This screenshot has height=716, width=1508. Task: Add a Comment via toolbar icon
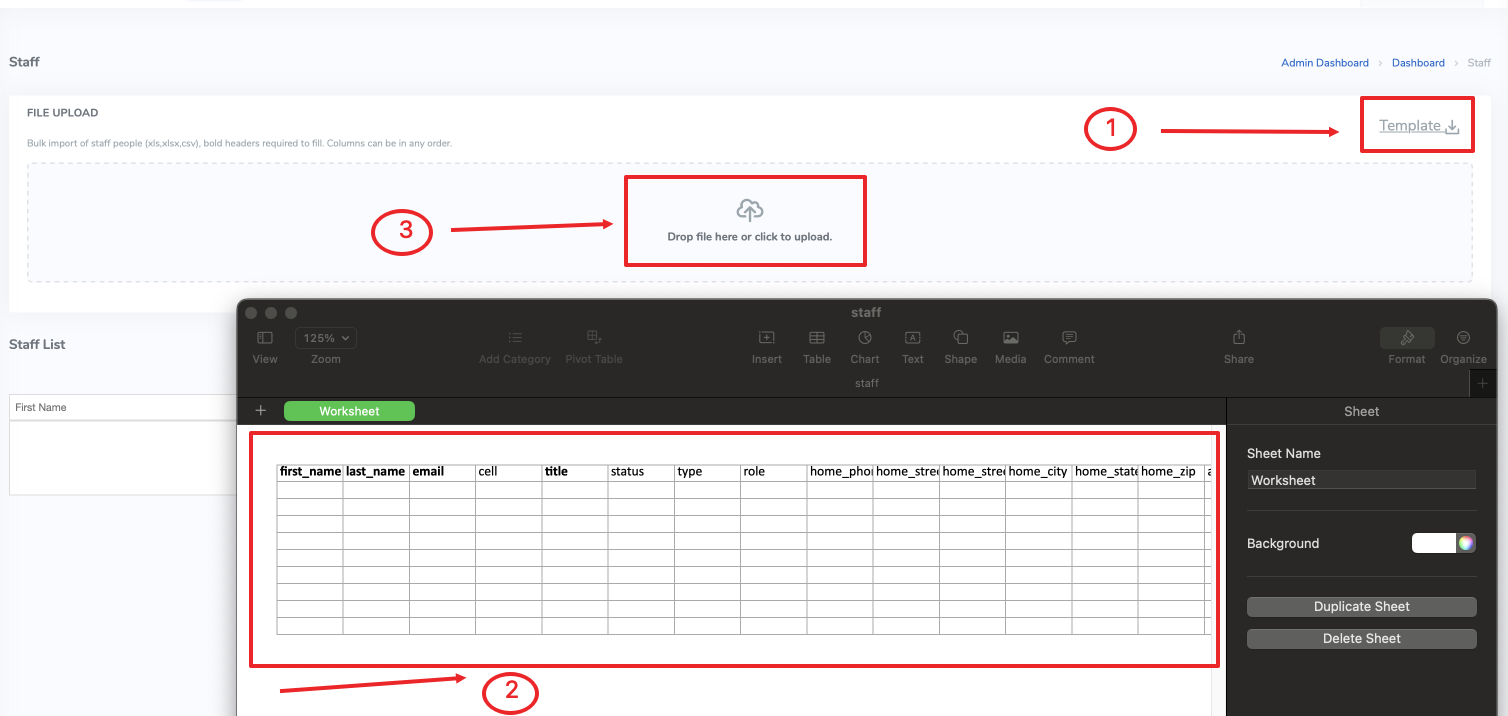tap(1069, 339)
